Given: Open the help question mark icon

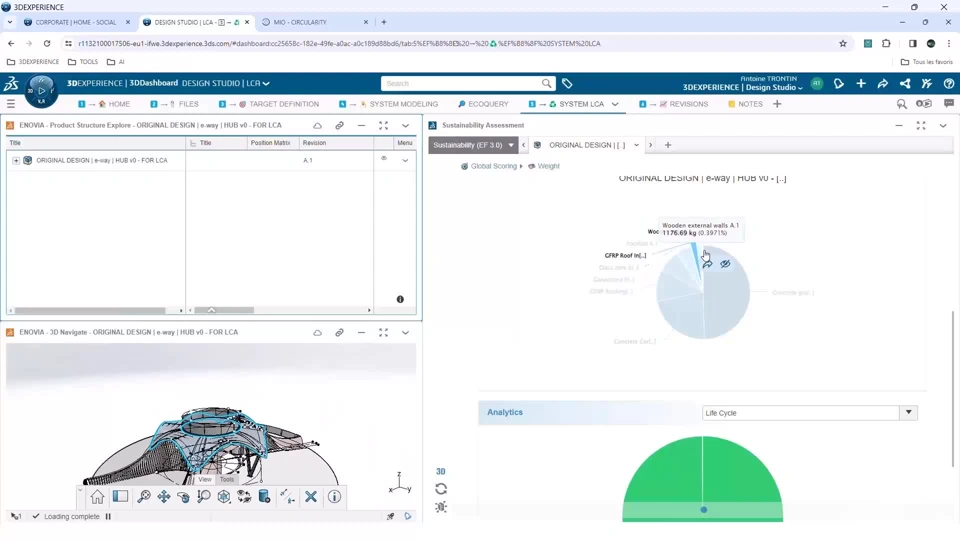Looking at the screenshot, I should tap(949, 84).
